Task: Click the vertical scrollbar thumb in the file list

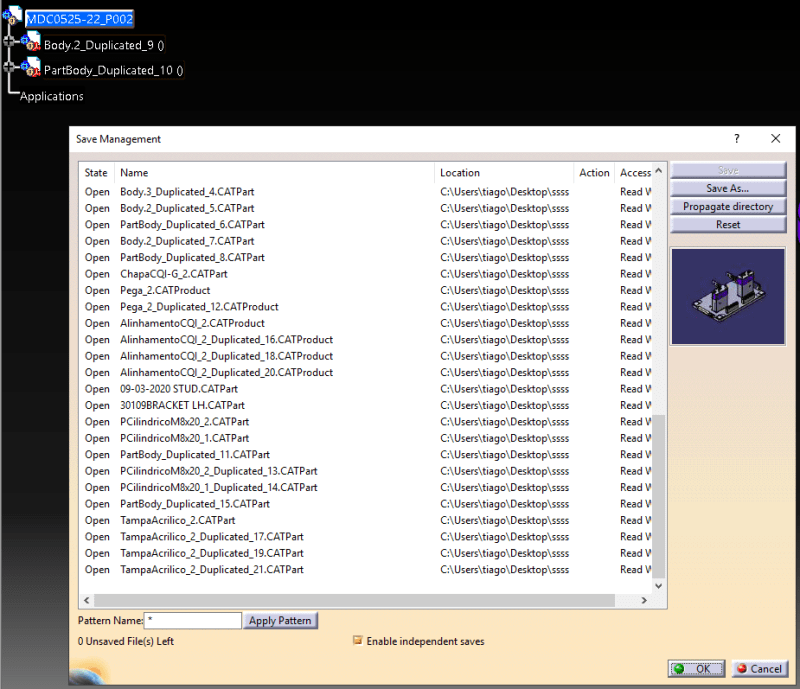Action: tap(659, 497)
